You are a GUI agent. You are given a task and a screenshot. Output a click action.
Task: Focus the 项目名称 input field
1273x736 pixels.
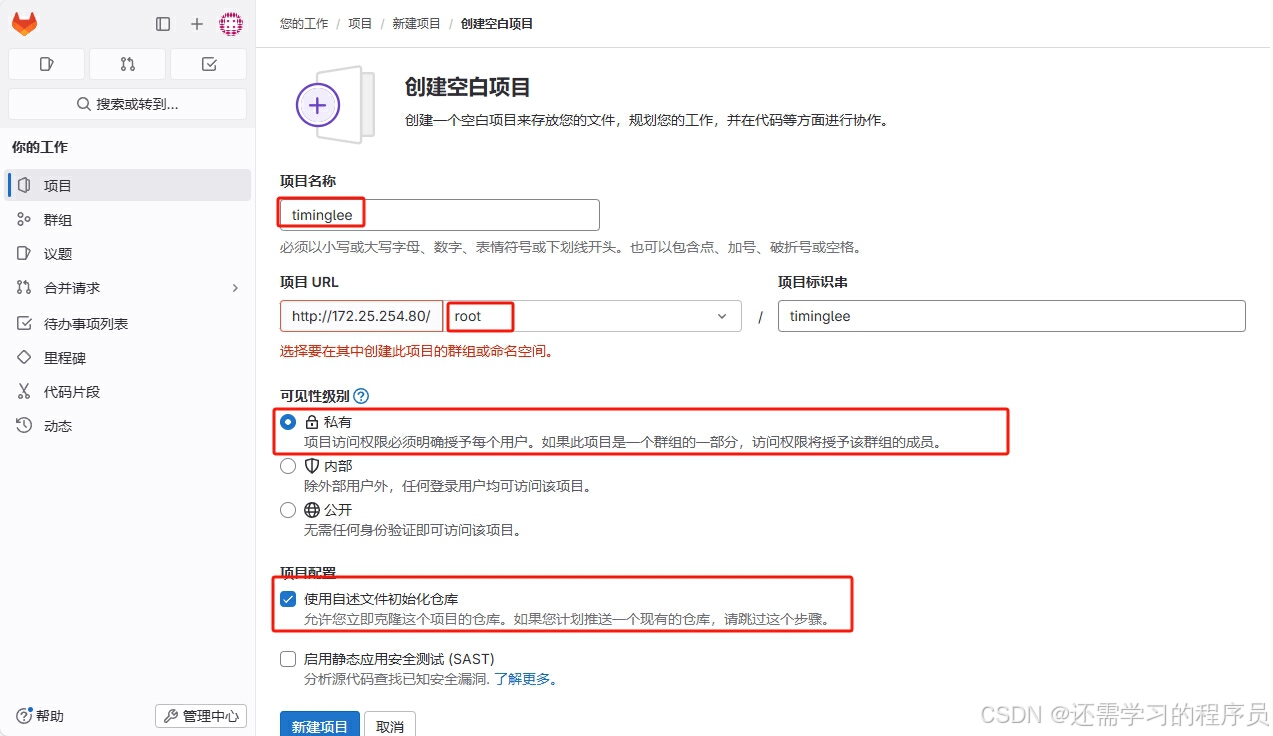[x=440, y=215]
